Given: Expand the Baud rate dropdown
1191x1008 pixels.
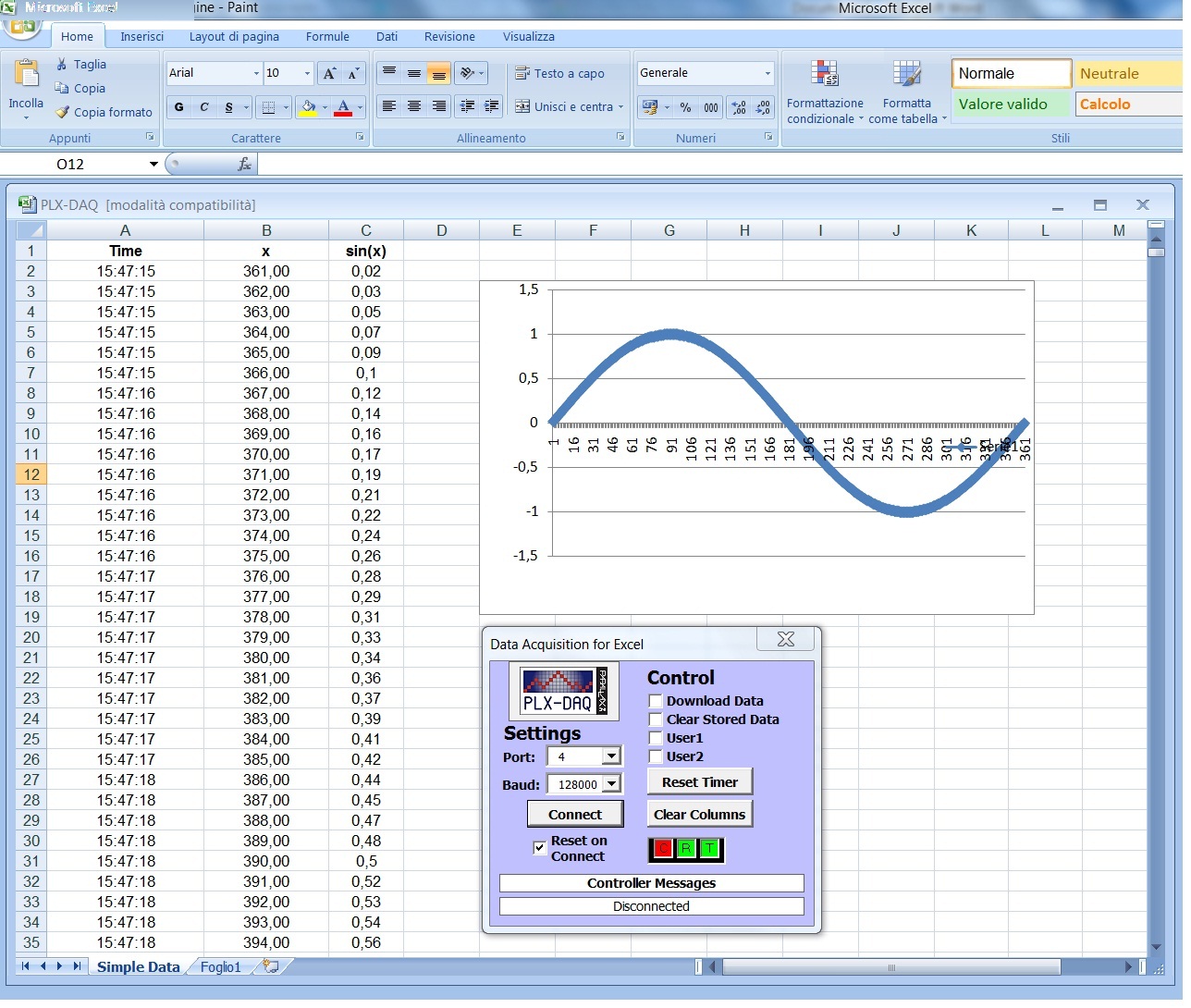Looking at the screenshot, I should [611, 784].
